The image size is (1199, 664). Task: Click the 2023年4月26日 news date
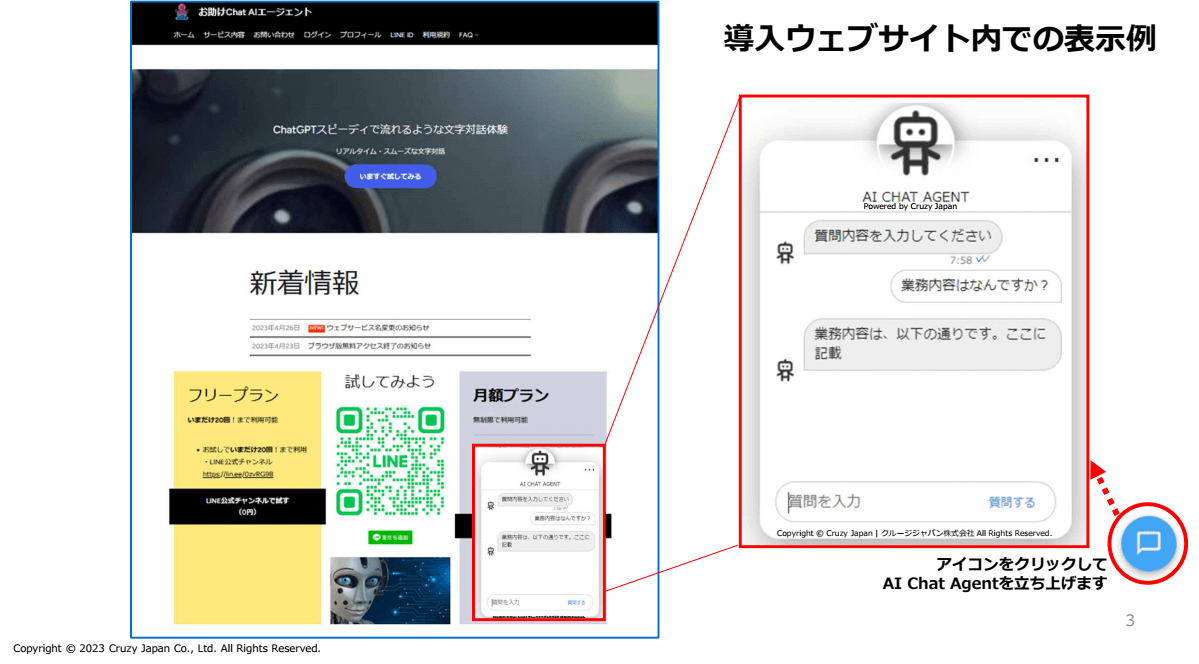pyautogui.click(x=276, y=327)
